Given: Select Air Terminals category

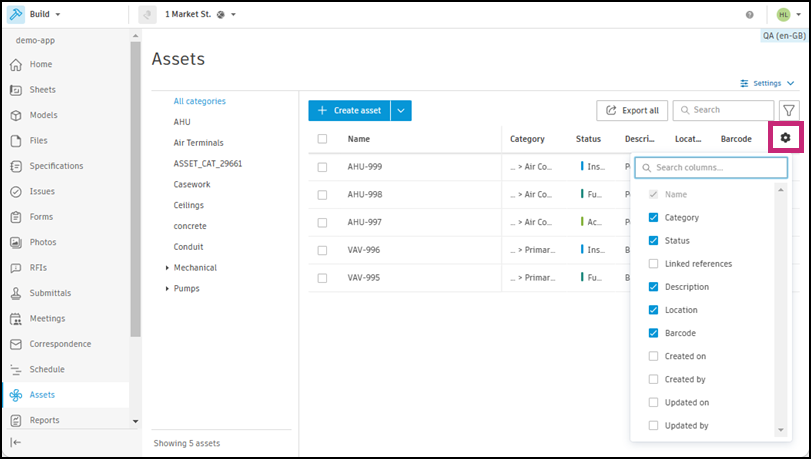Looking at the screenshot, I should click(199, 143).
